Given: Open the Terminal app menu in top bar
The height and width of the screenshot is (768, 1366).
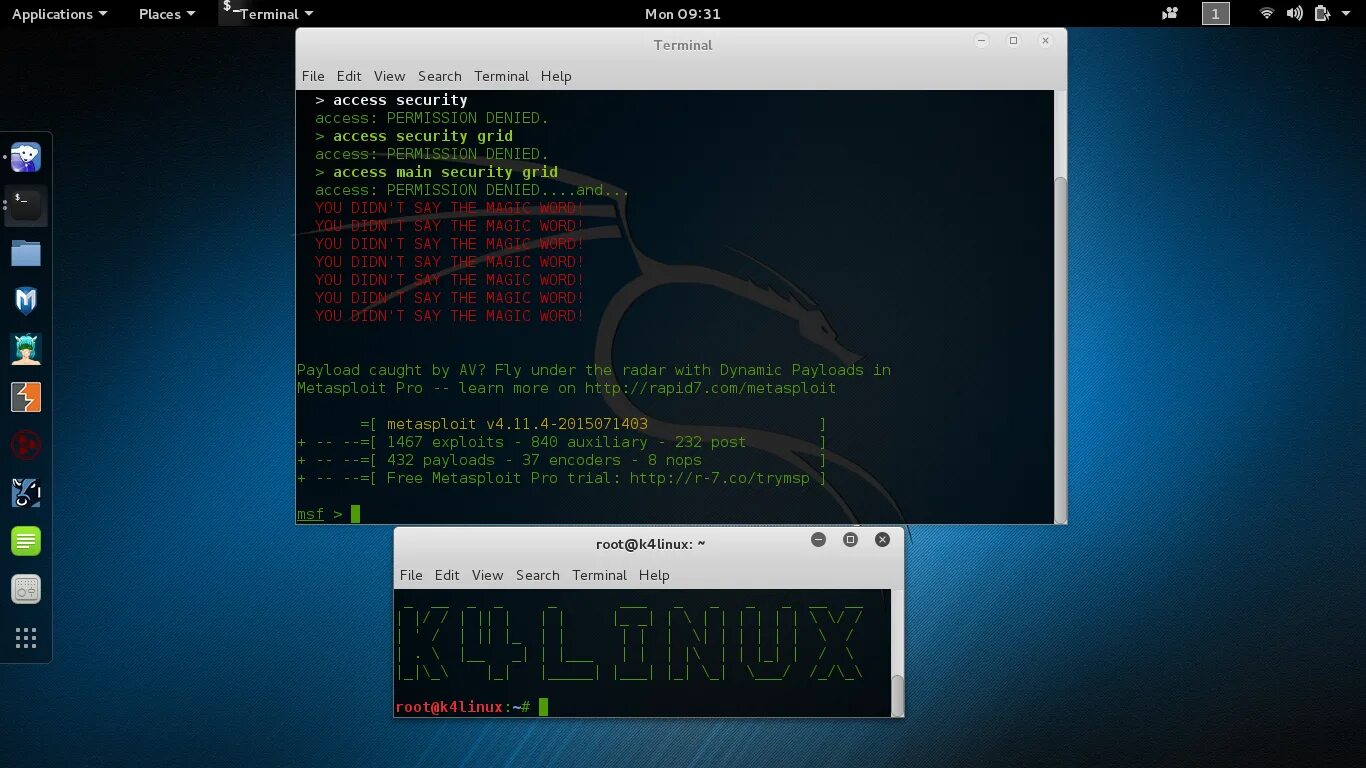Looking at the screenshot, I should (268, 14).
